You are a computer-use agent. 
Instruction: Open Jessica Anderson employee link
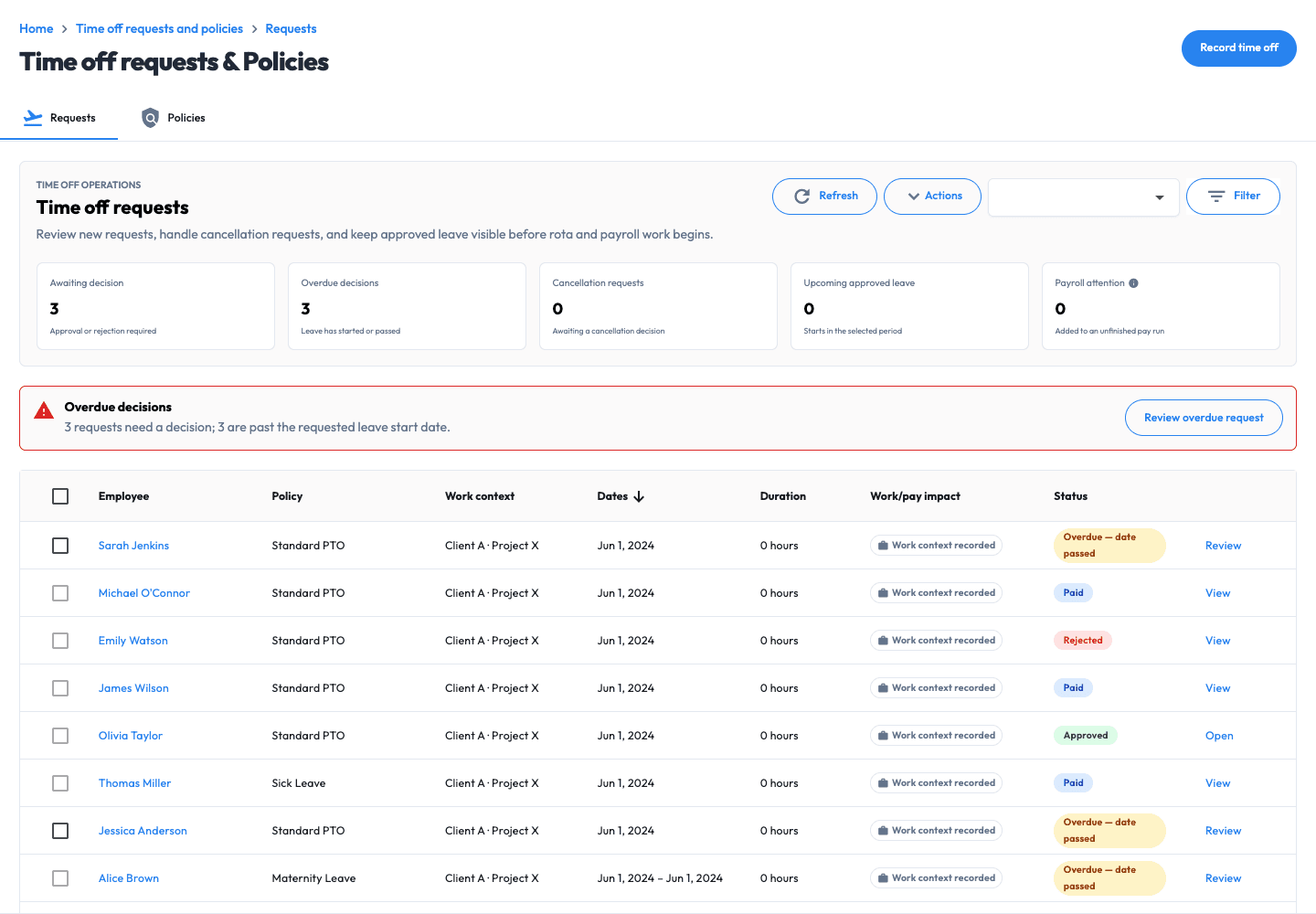(x=143, y=831)
